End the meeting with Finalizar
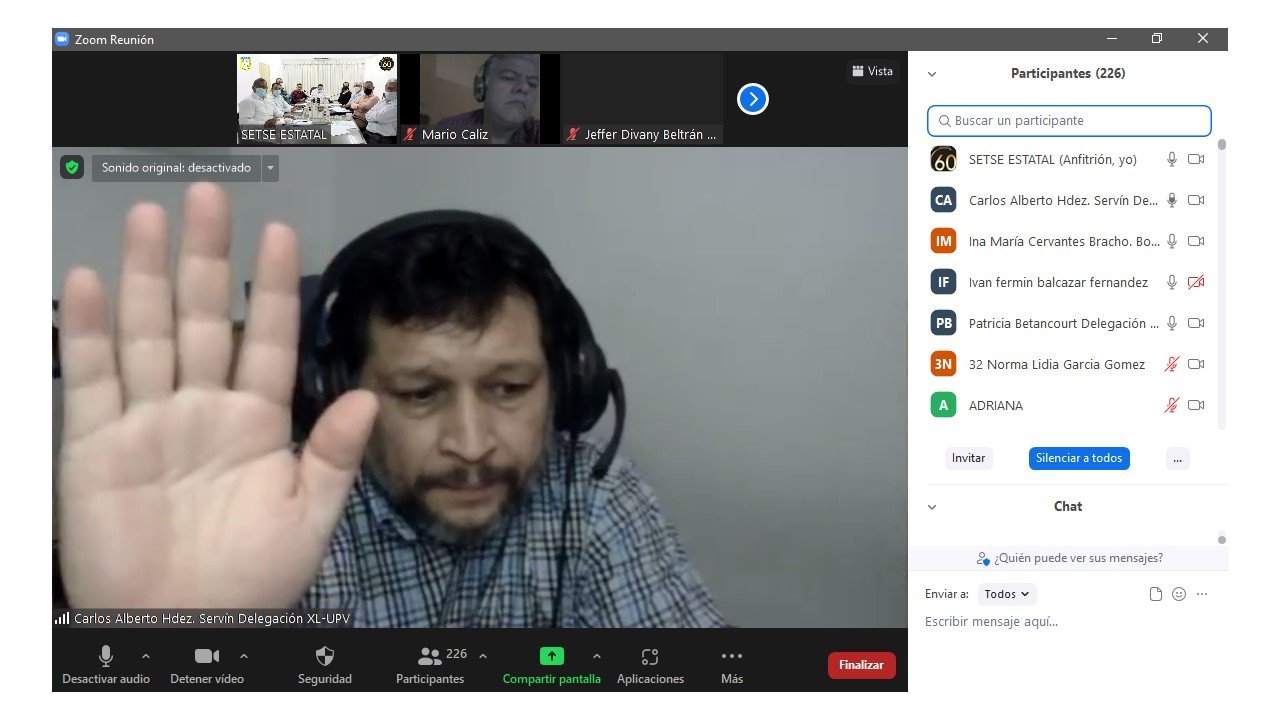The width and height of the screenshot is (1280, 720). coord(862,665)
